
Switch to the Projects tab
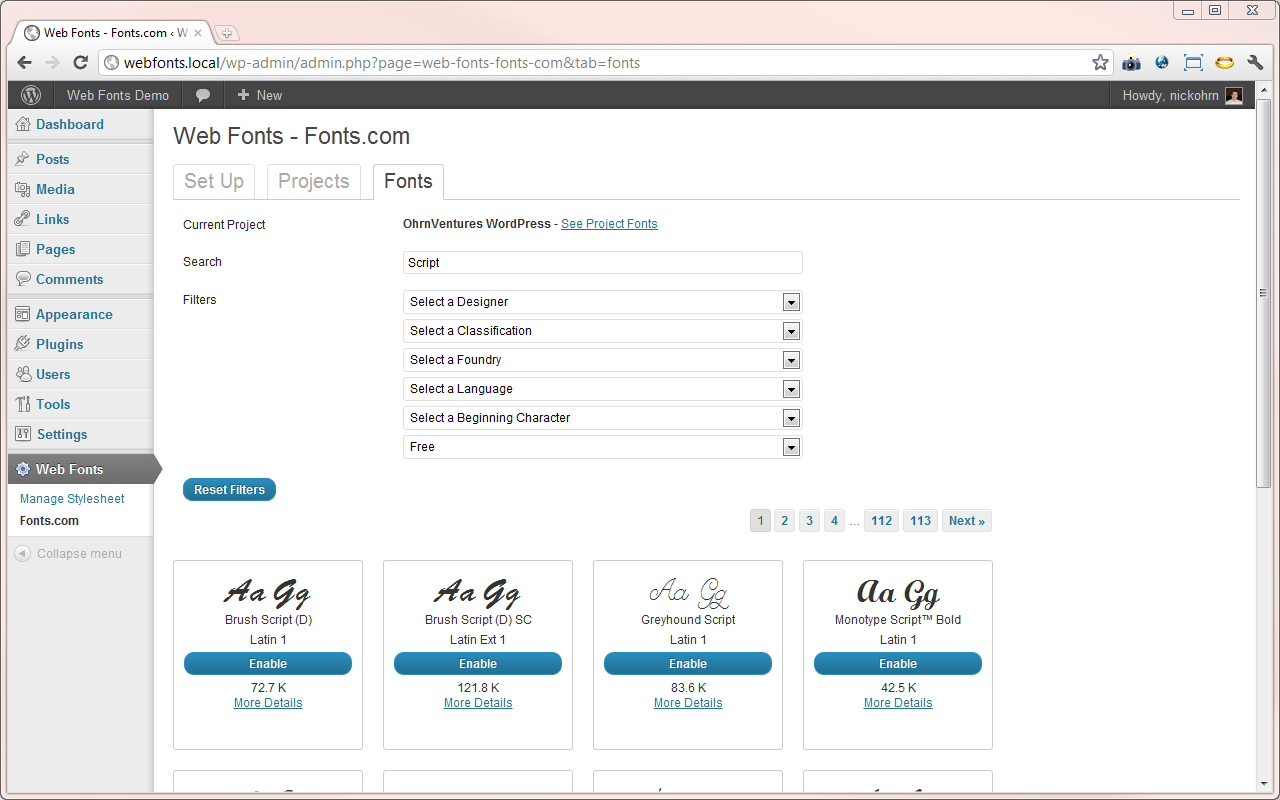pyautogui.click(x=314, y=181)
